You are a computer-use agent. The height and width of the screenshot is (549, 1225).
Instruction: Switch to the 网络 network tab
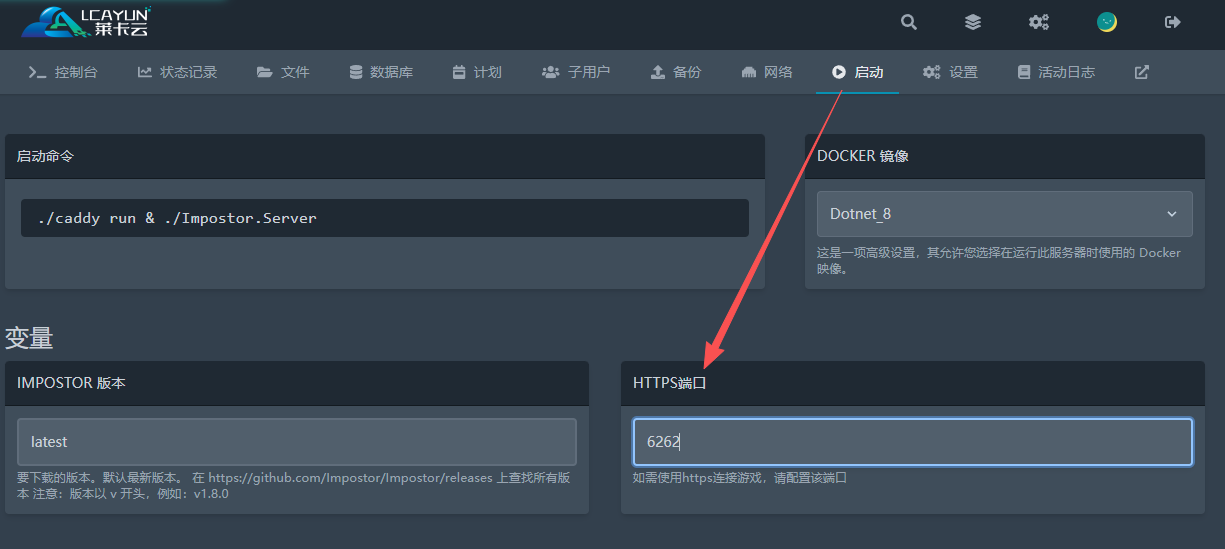(767, 72)
